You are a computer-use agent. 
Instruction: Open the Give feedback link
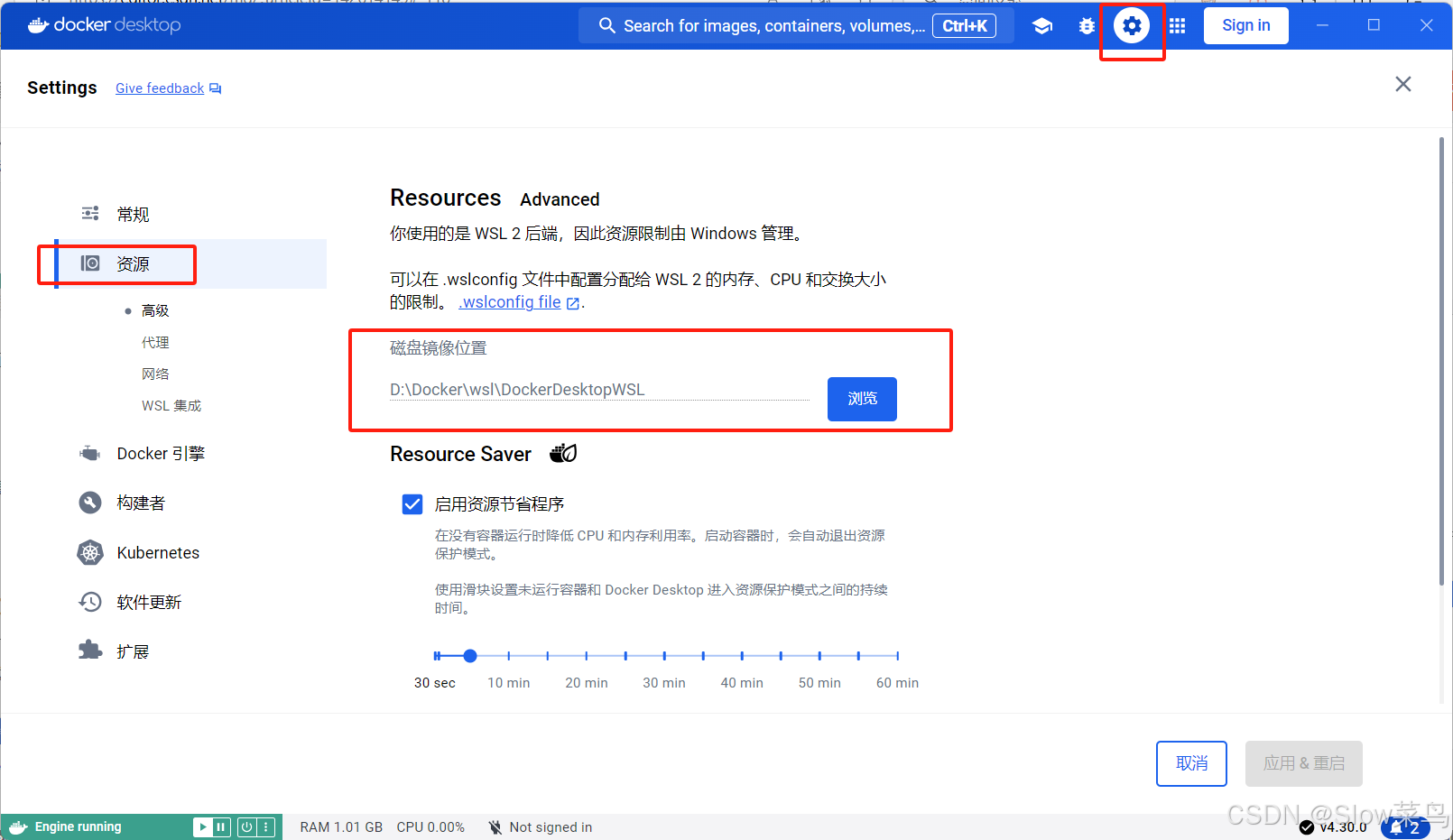pos(160,88)
